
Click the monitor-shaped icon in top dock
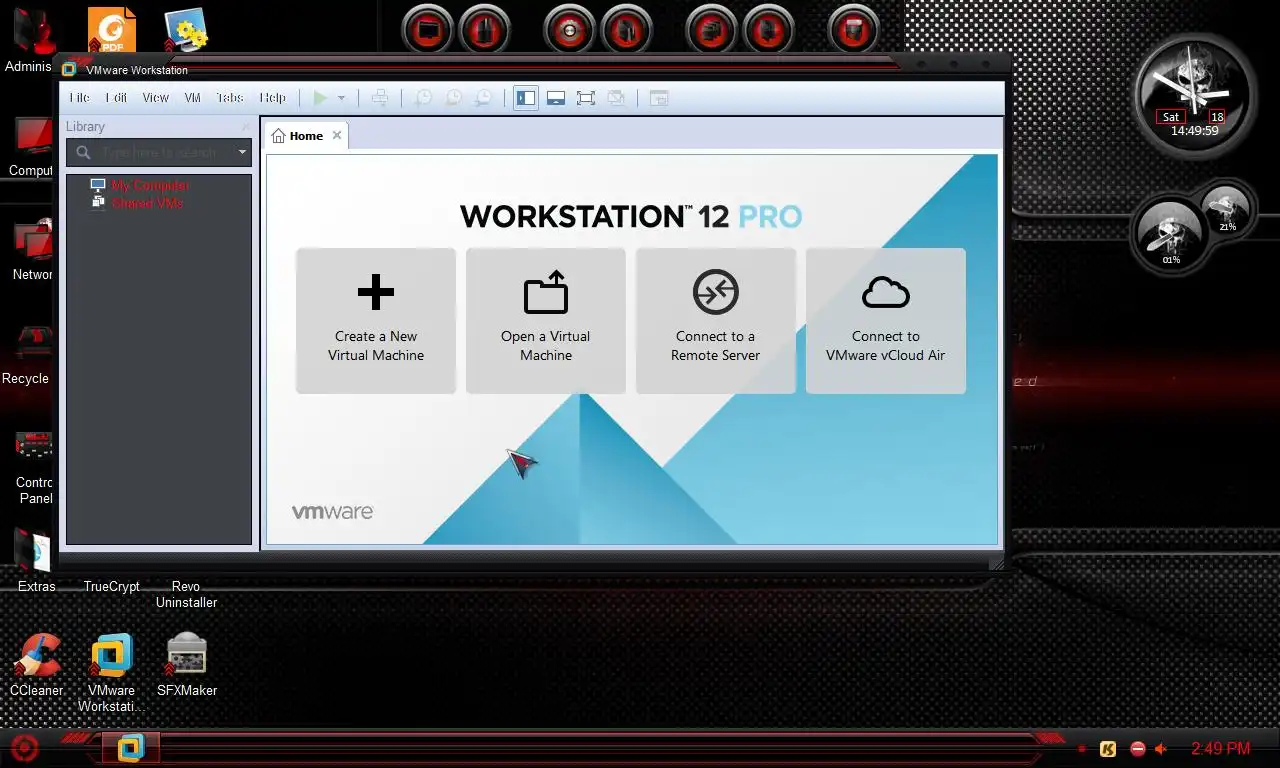[428, 30]
